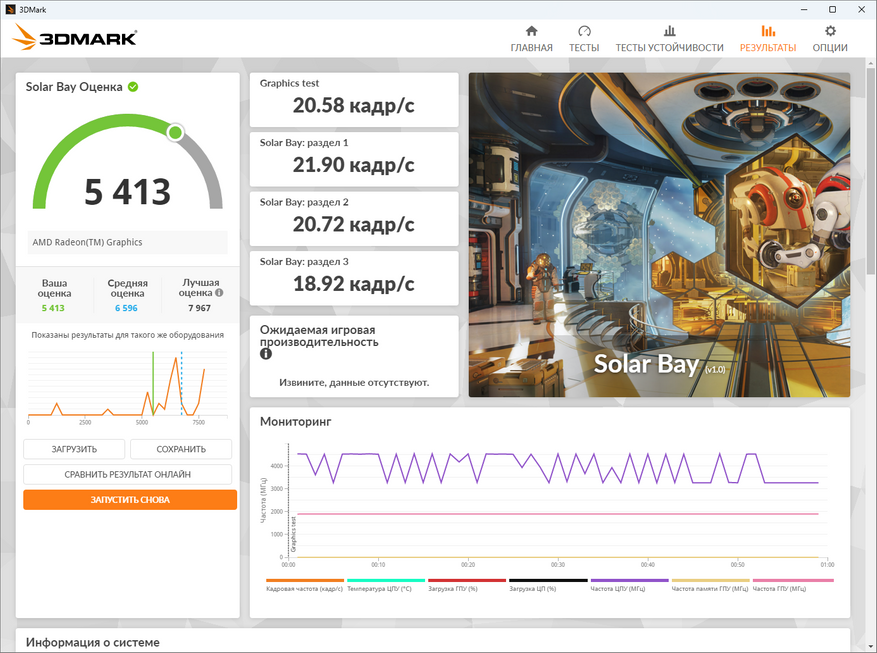Click info icon under Ожидаемая игровая производительность

pyautogui.click(x=266, y=354)
